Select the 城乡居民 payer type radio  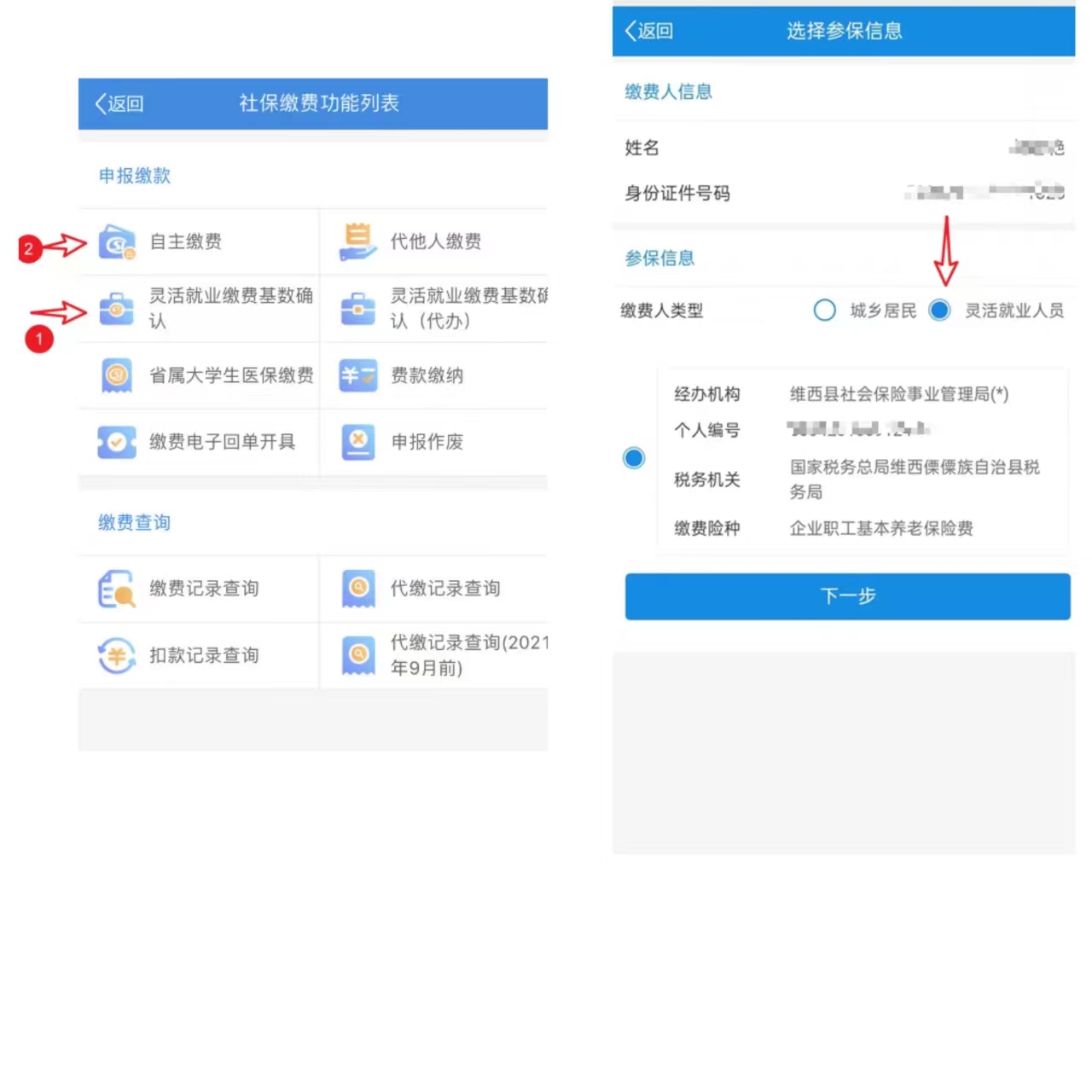[x=825, y=311]
